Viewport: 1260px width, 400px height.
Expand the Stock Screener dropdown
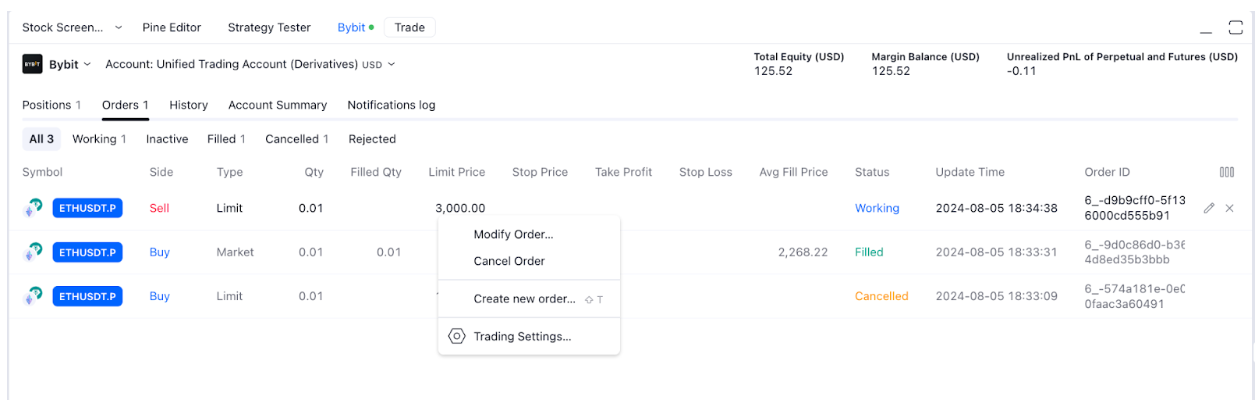click(119, 28)
